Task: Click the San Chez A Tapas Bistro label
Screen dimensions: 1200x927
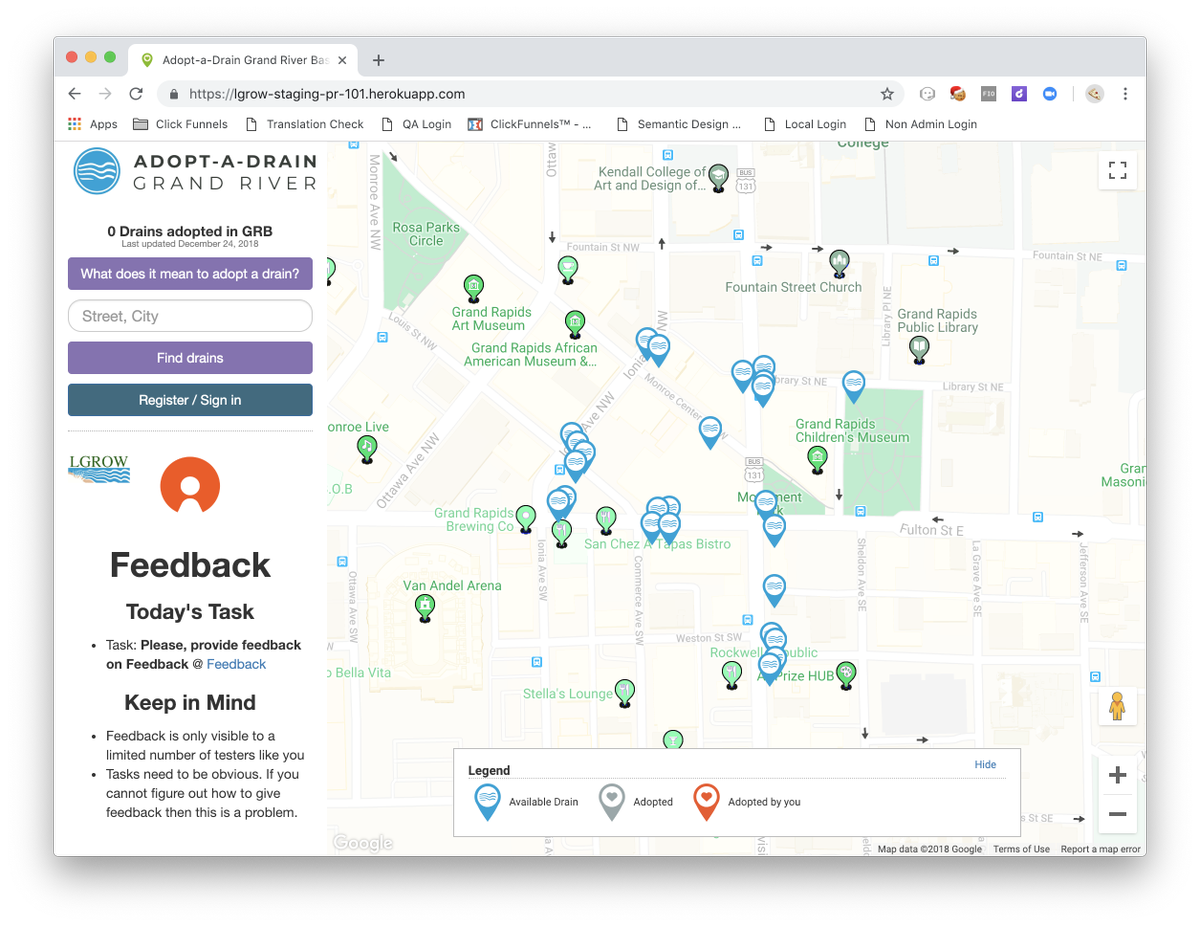Action: [x=657, y=544]
